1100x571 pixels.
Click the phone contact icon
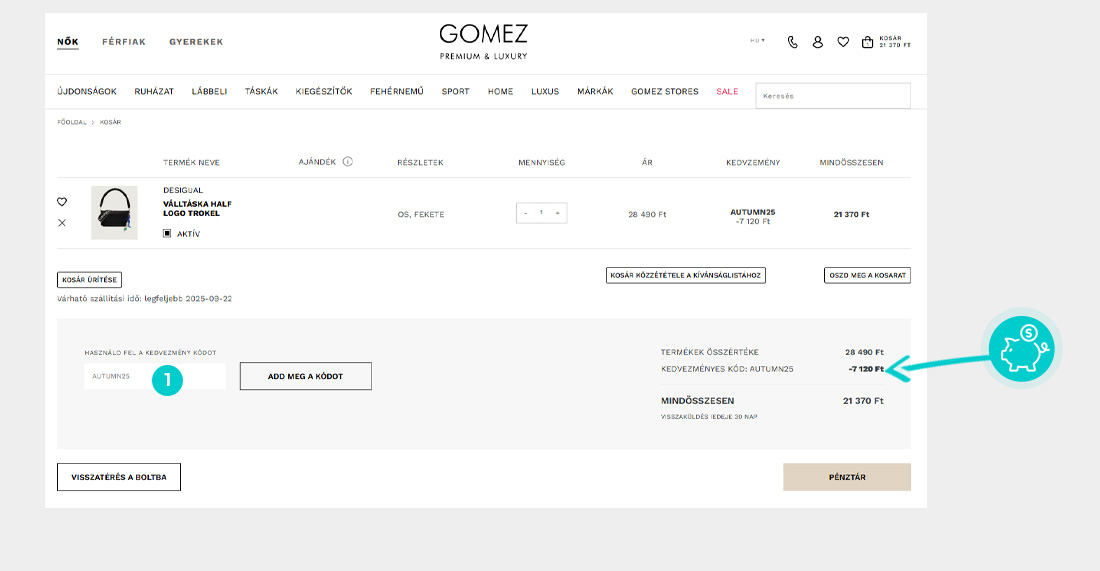click(x=793, y=42)
